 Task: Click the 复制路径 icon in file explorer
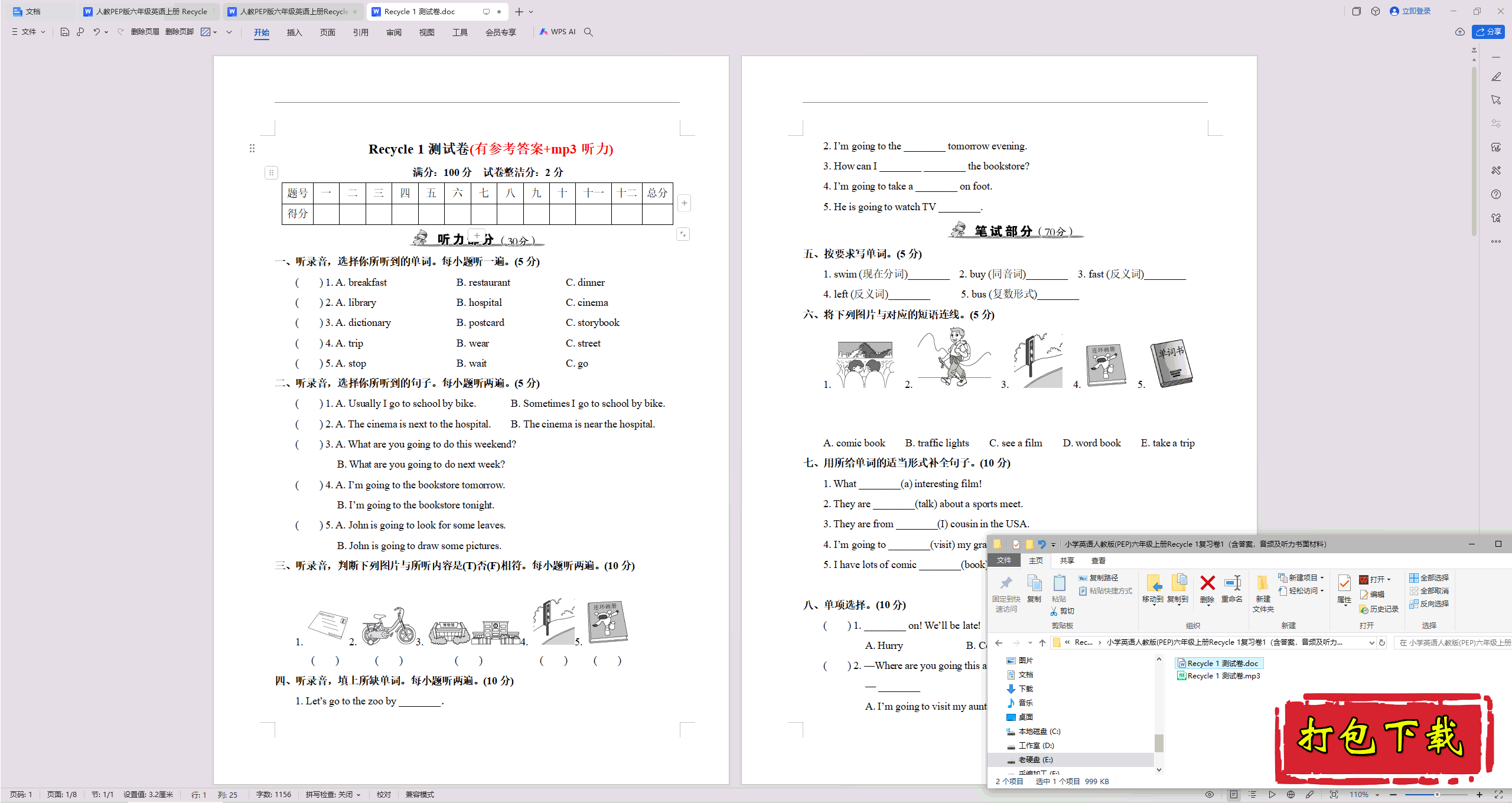point(1083,577)
